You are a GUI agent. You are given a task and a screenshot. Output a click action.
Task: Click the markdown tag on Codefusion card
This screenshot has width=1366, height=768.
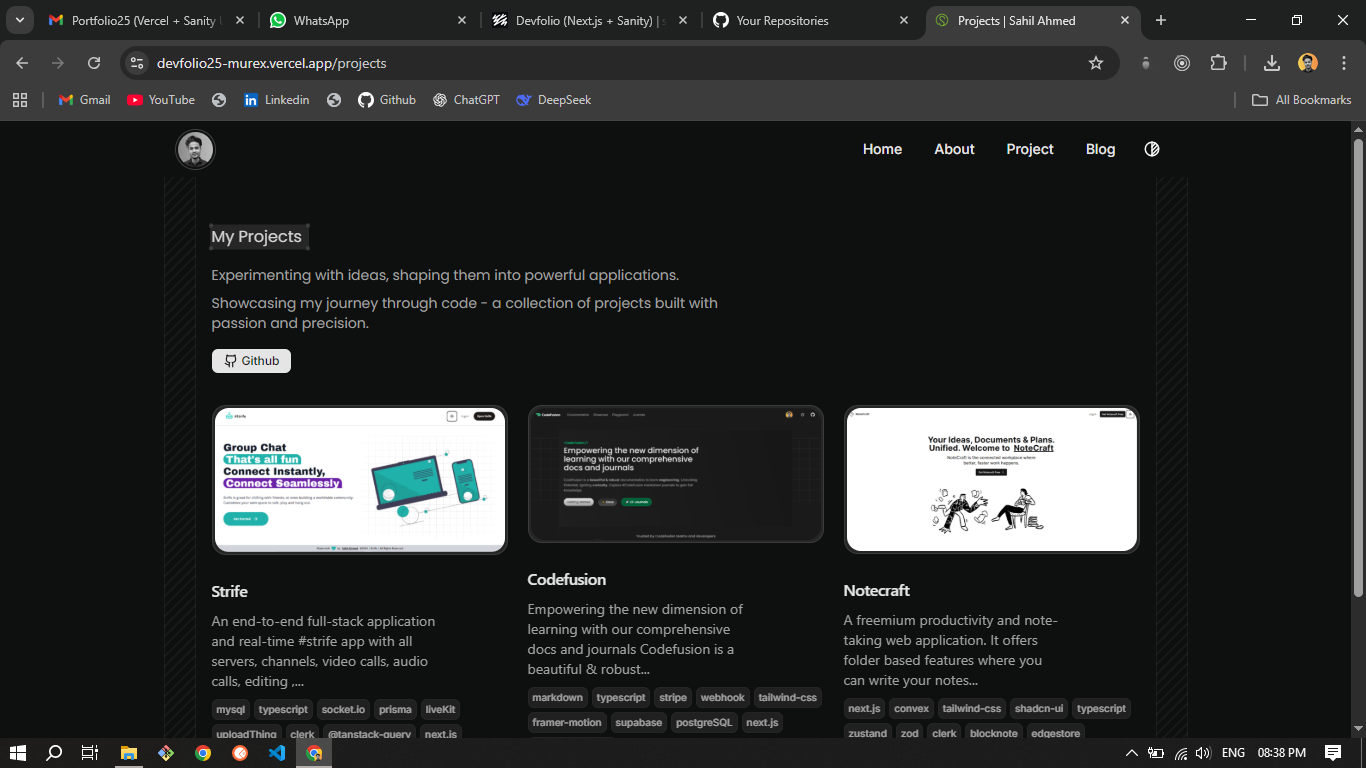(x=557, y=697)
